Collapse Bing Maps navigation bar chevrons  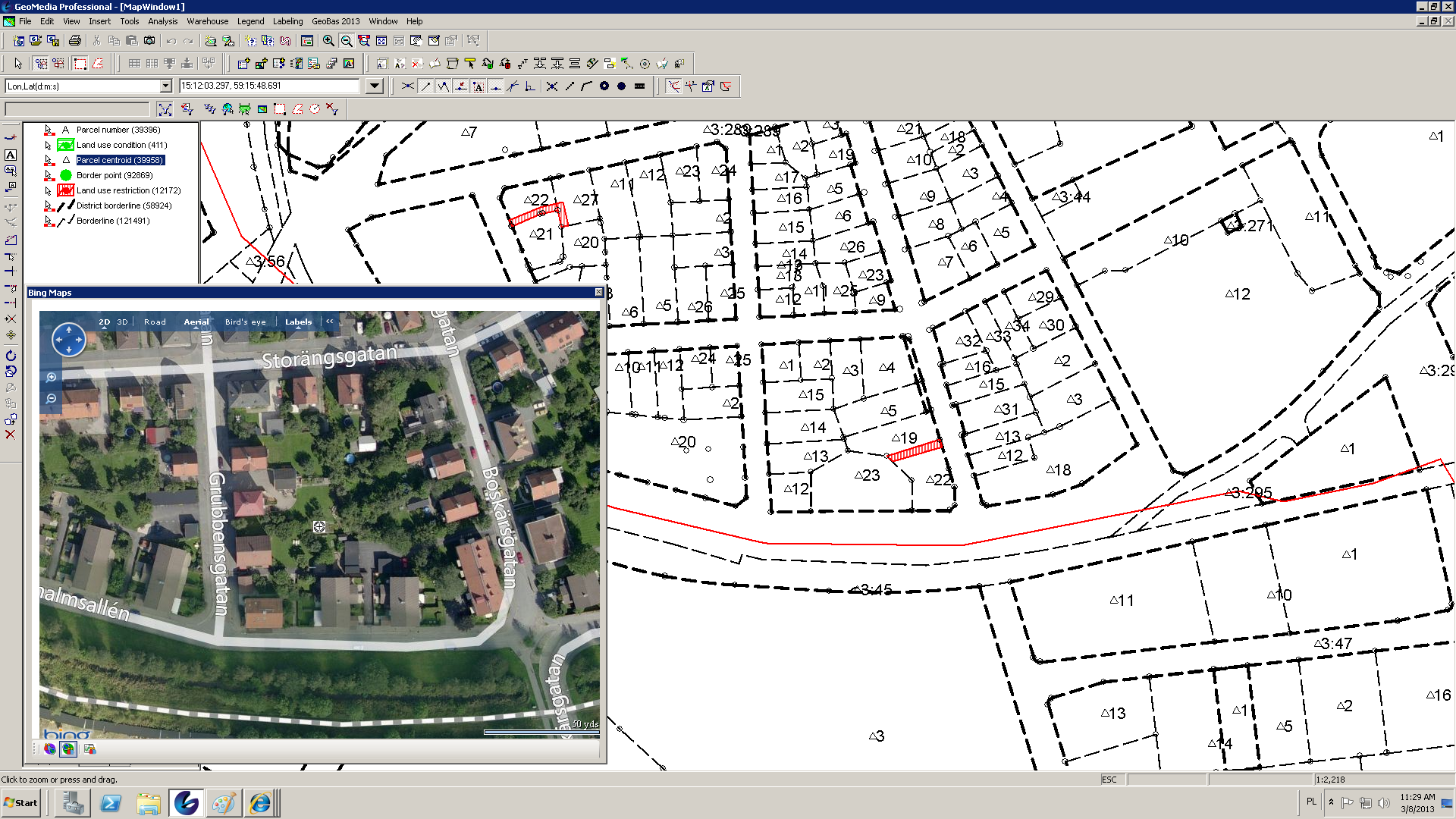330,322
